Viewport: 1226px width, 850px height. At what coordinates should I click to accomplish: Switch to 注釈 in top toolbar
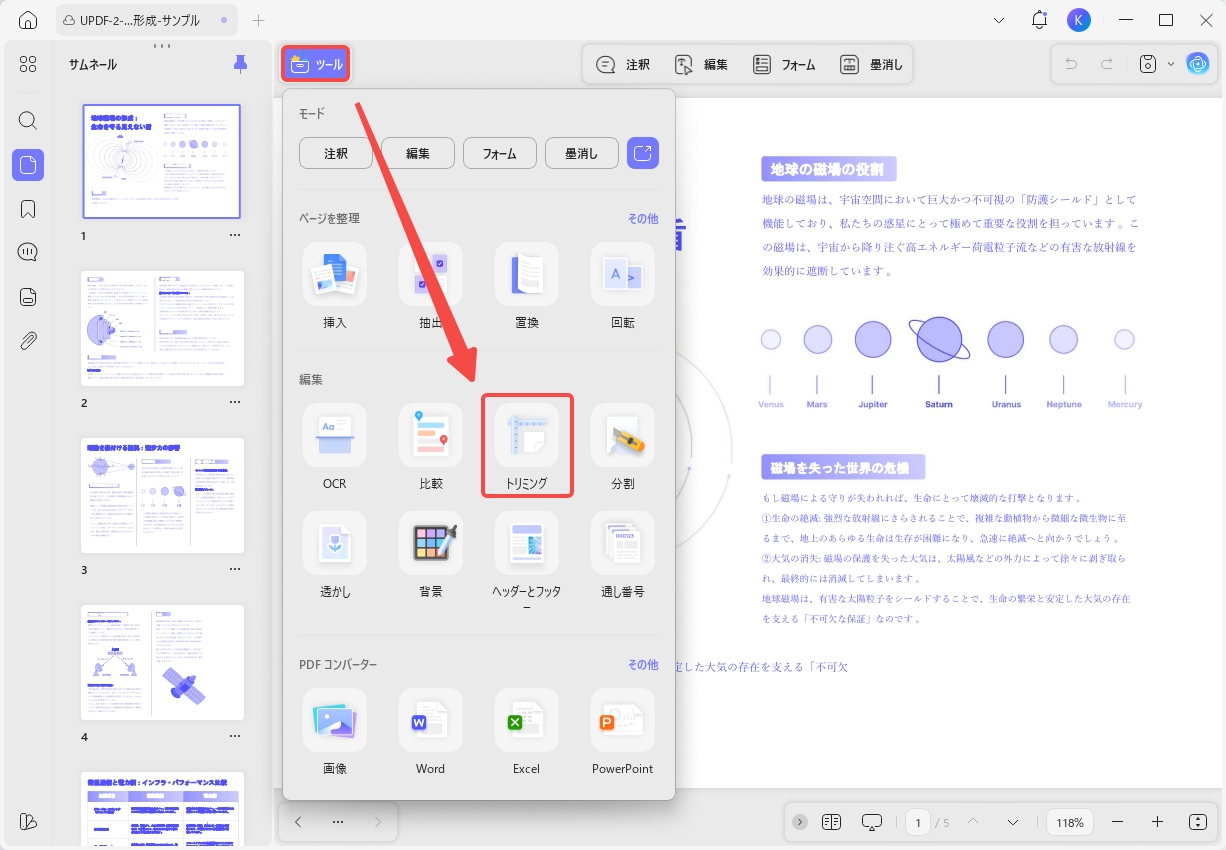[623, 64]
